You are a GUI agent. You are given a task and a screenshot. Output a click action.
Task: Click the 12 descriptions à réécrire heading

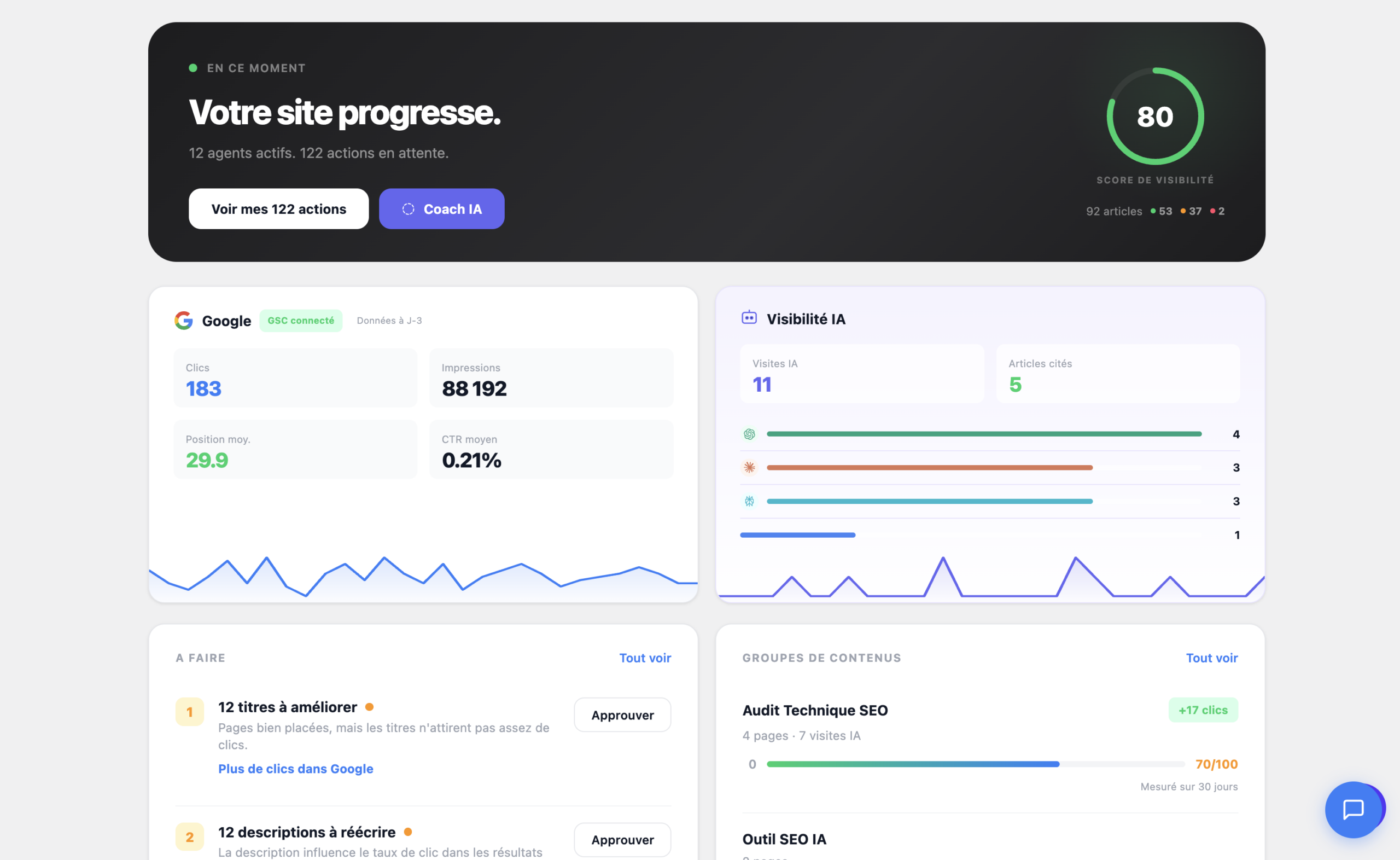coord(306,832)
